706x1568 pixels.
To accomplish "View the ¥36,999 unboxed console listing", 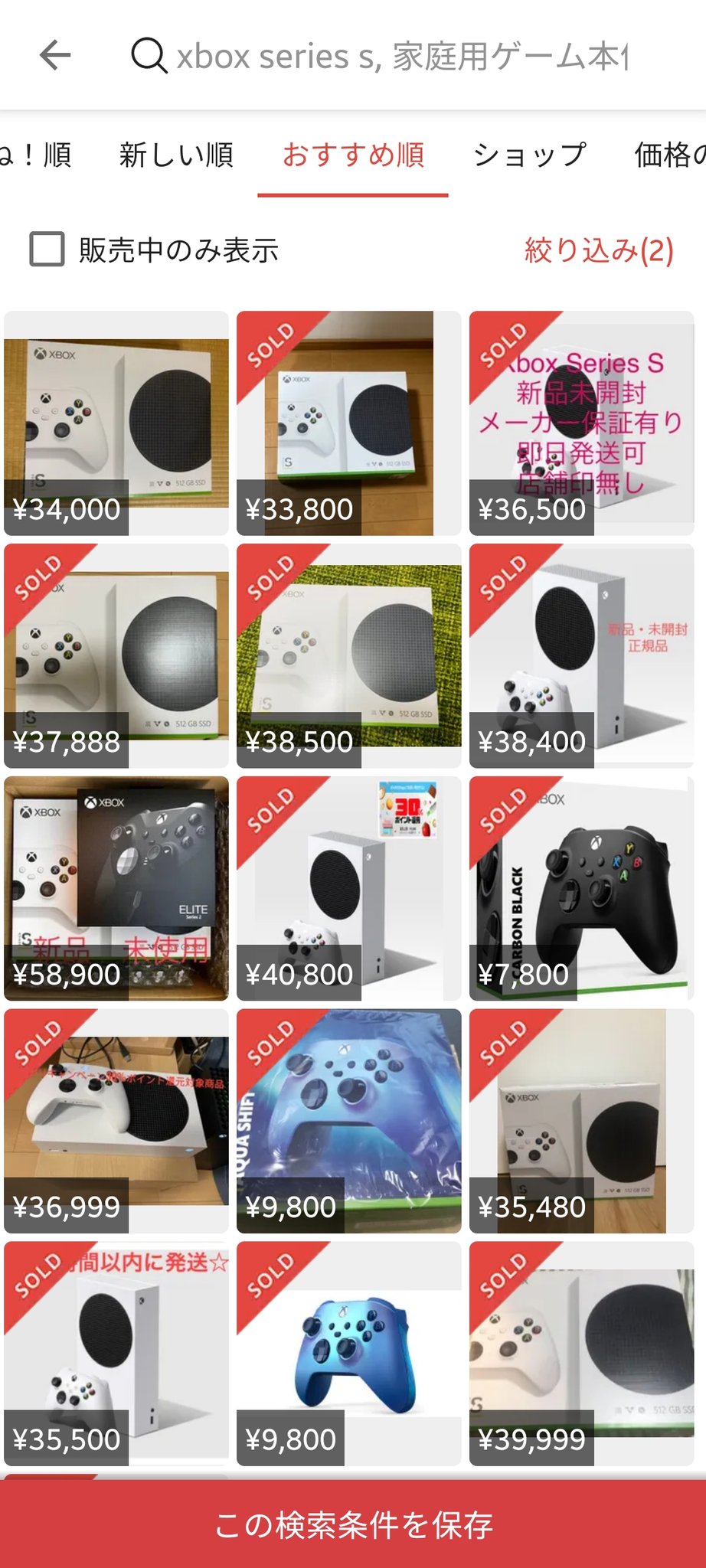I will coord(116,1121).
